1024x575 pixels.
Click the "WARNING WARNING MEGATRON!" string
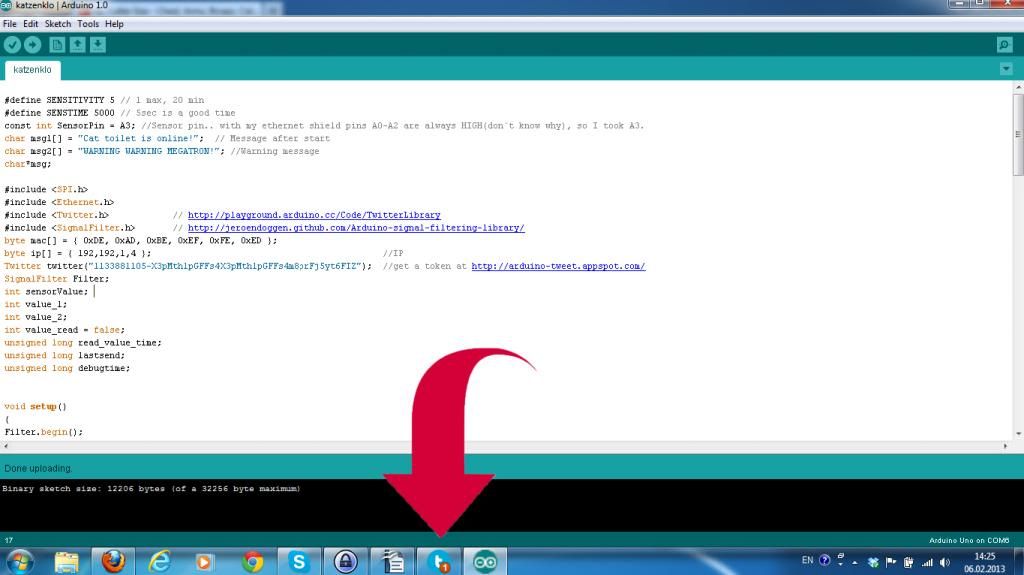(148, 151)
